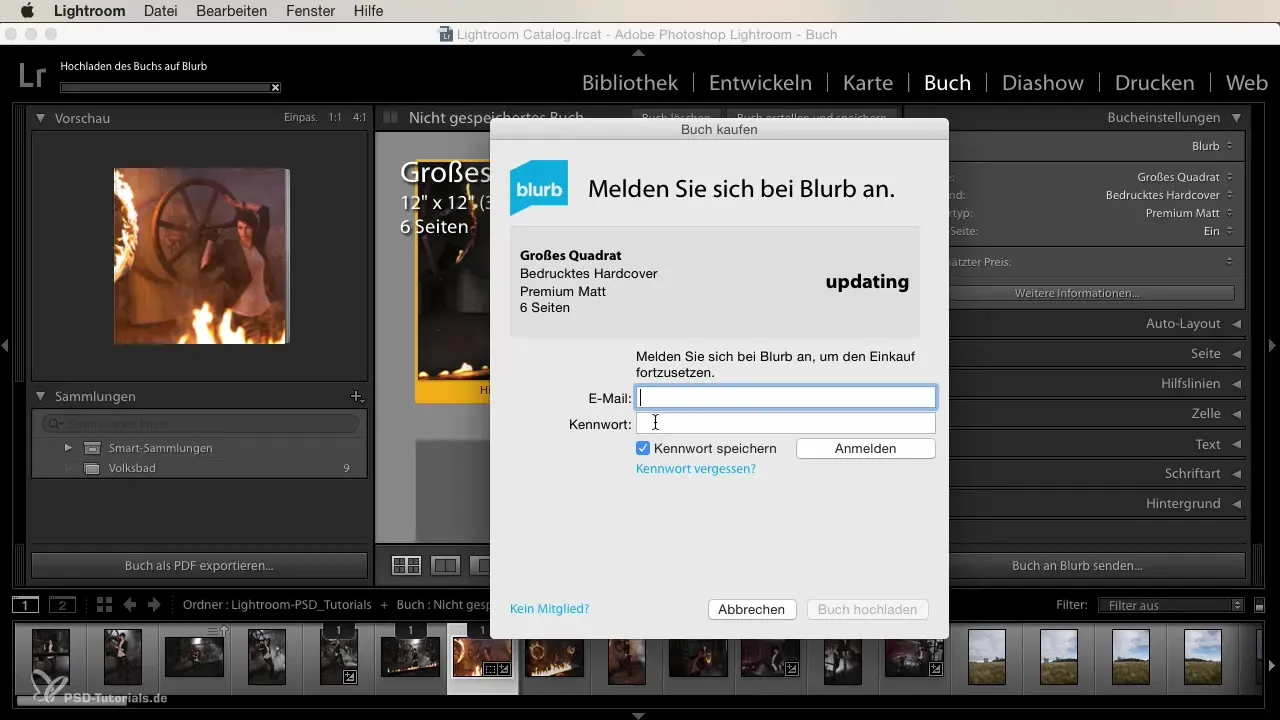This screenshot has width=1280, height=720.
Task: Expand the Text panel
Action: click(x=1237, y=444)
